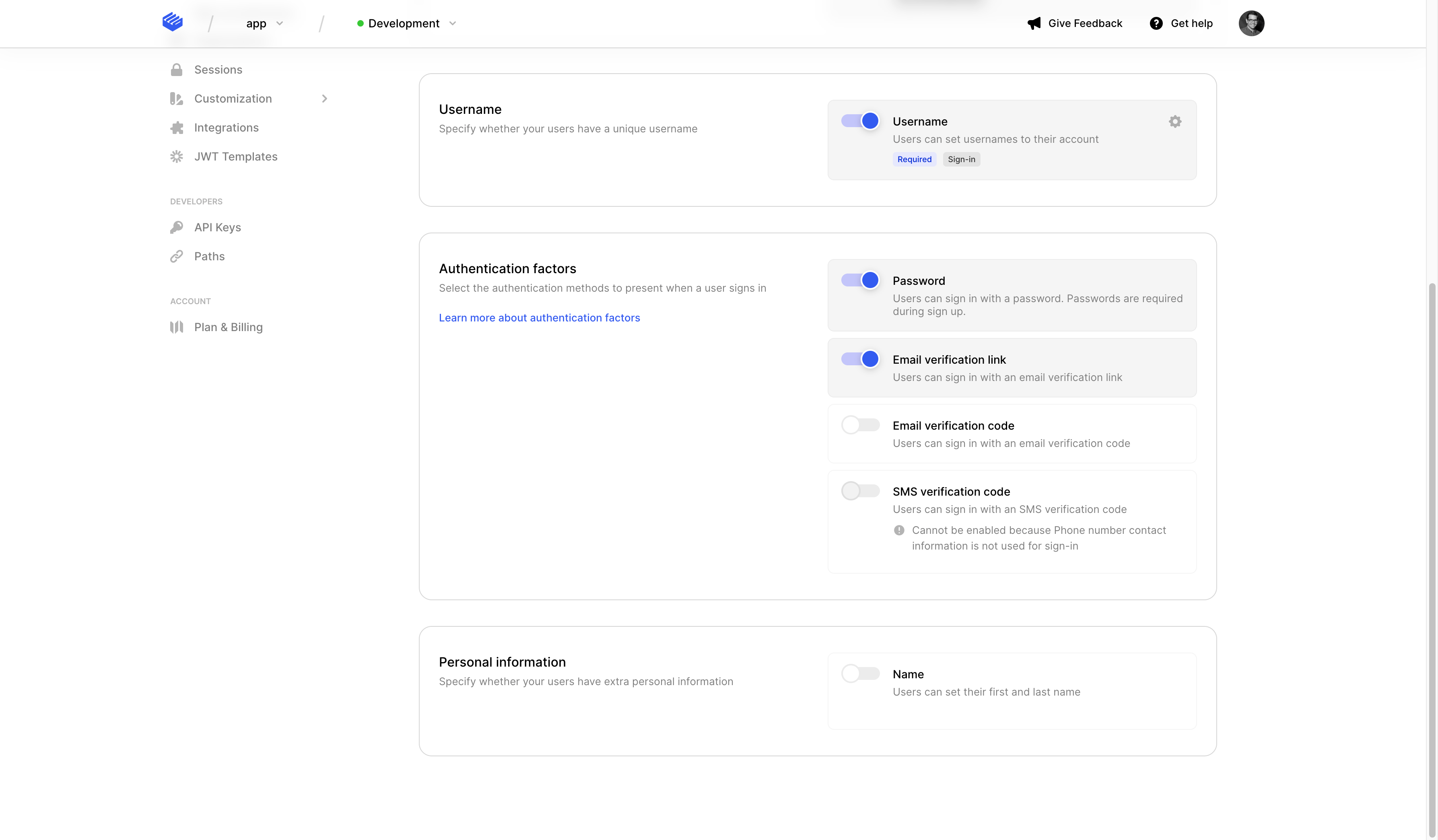Open the user profile avatar
Image resolution: width=1438 pixels, height=840 pixels.
[x=1251, y=23]
